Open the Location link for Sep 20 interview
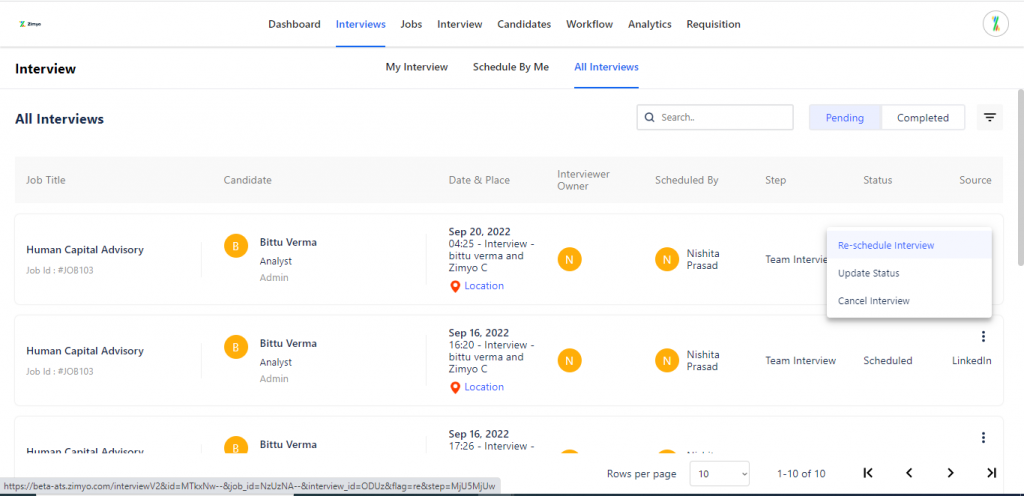1024x496 pixels. [483, 286]
